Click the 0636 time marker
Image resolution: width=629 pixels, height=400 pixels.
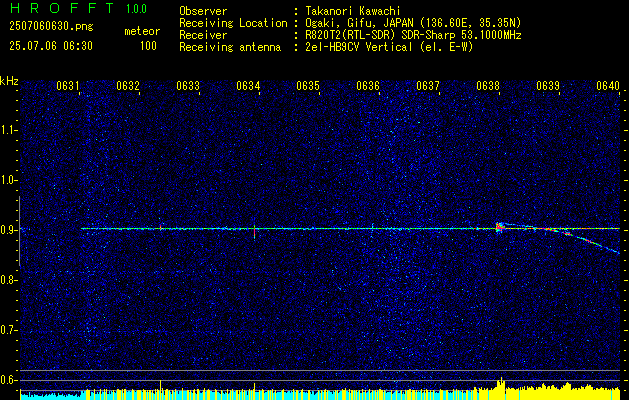tap(368, 85)
